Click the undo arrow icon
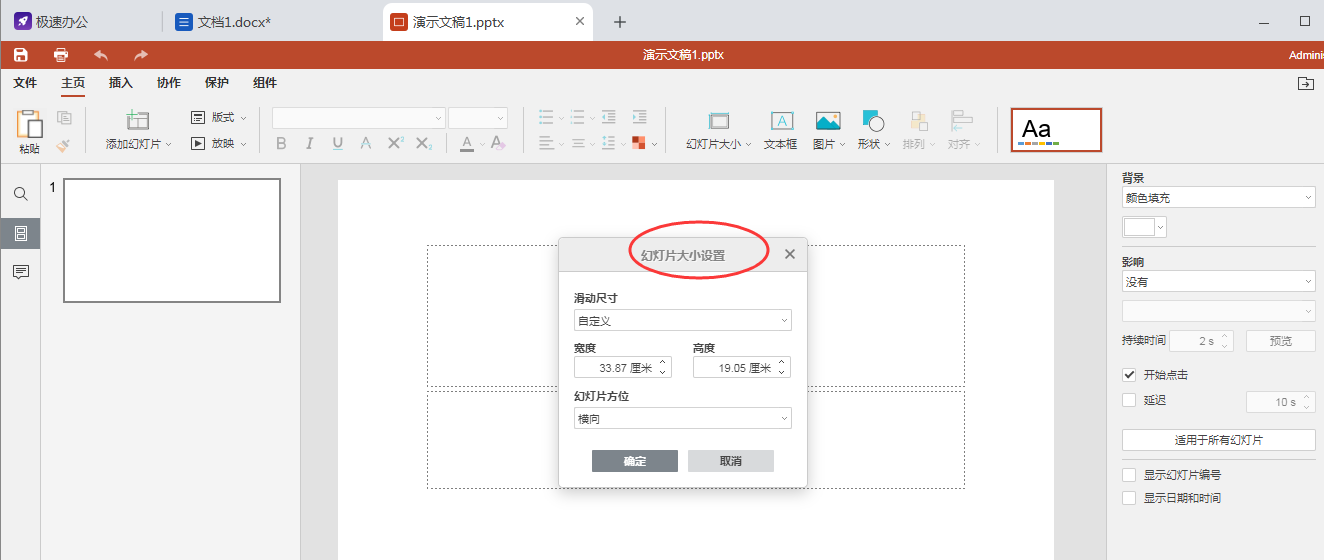 point(101,55)
